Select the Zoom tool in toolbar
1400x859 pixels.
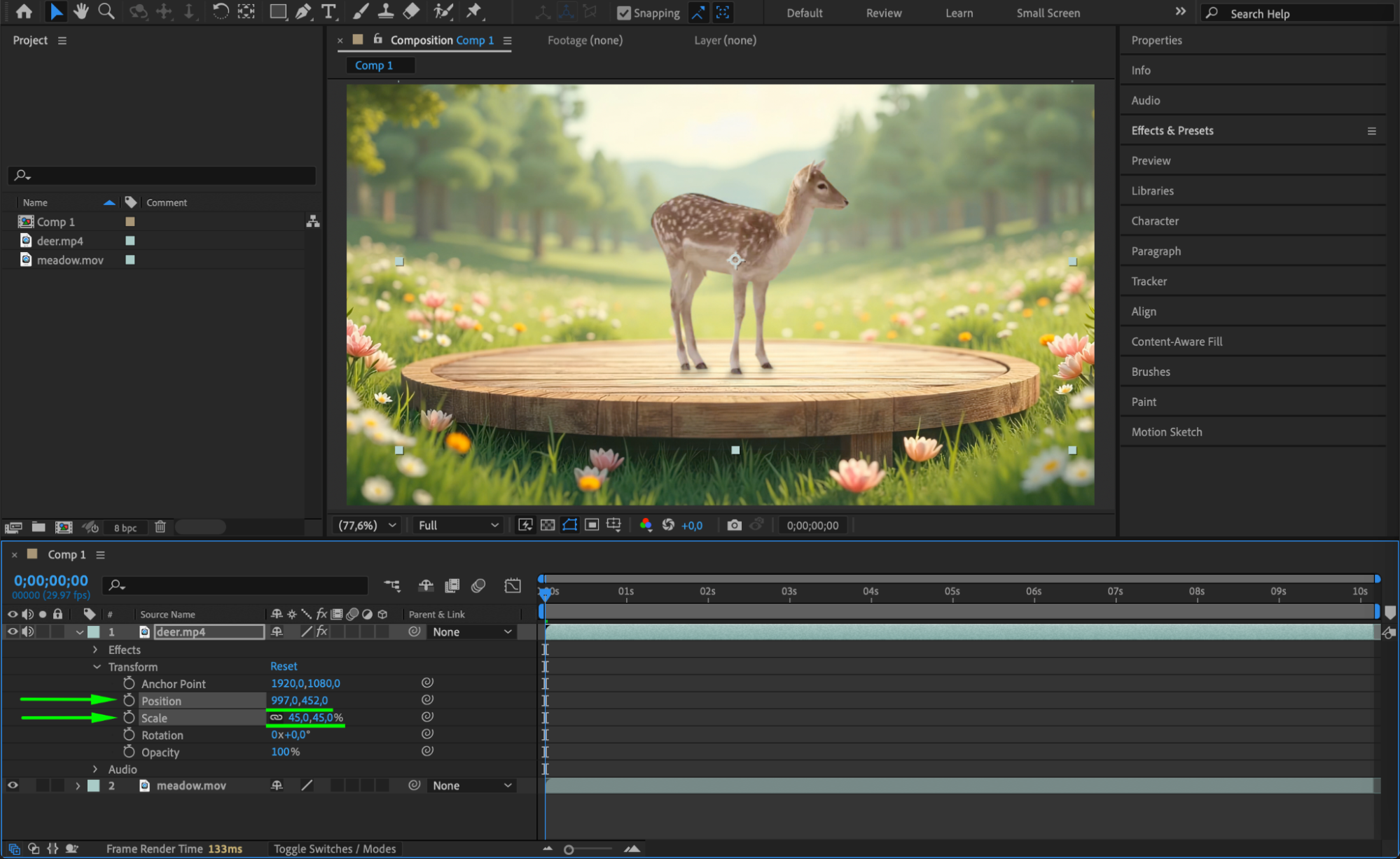tap(106, 11)
